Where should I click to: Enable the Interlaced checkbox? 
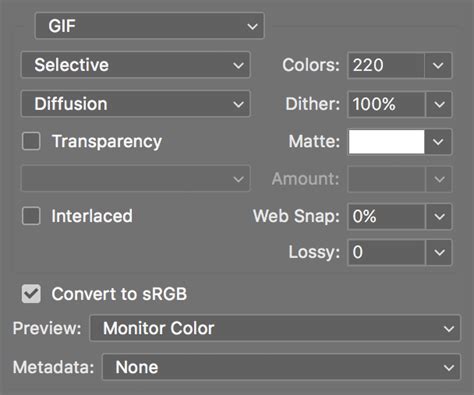[31, 216]
